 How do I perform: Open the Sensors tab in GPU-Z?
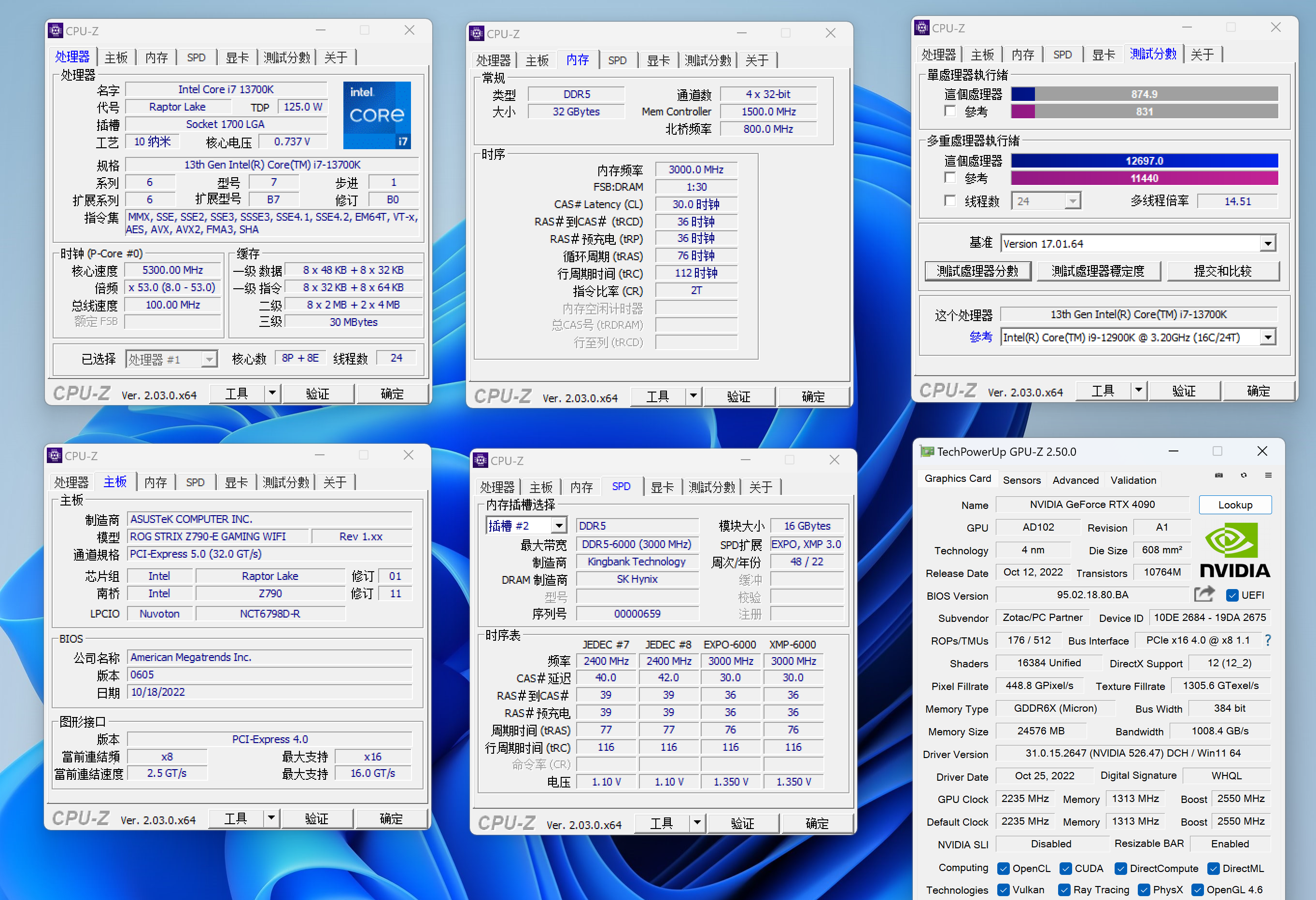click(x=1021, y=480)
